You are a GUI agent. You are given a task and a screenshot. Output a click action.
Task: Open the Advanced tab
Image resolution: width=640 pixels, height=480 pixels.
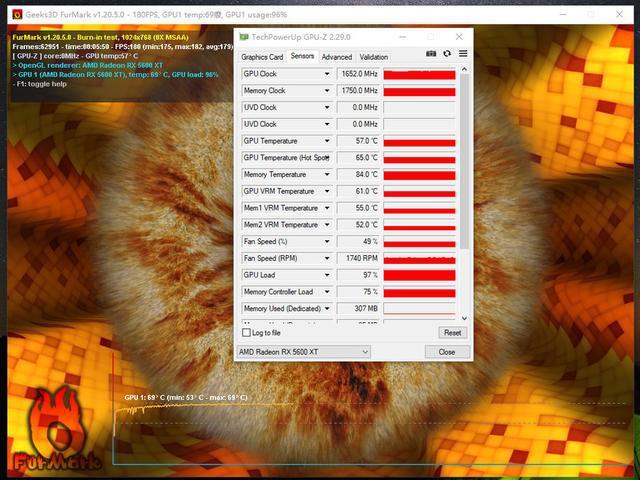[x=337, y=57]
